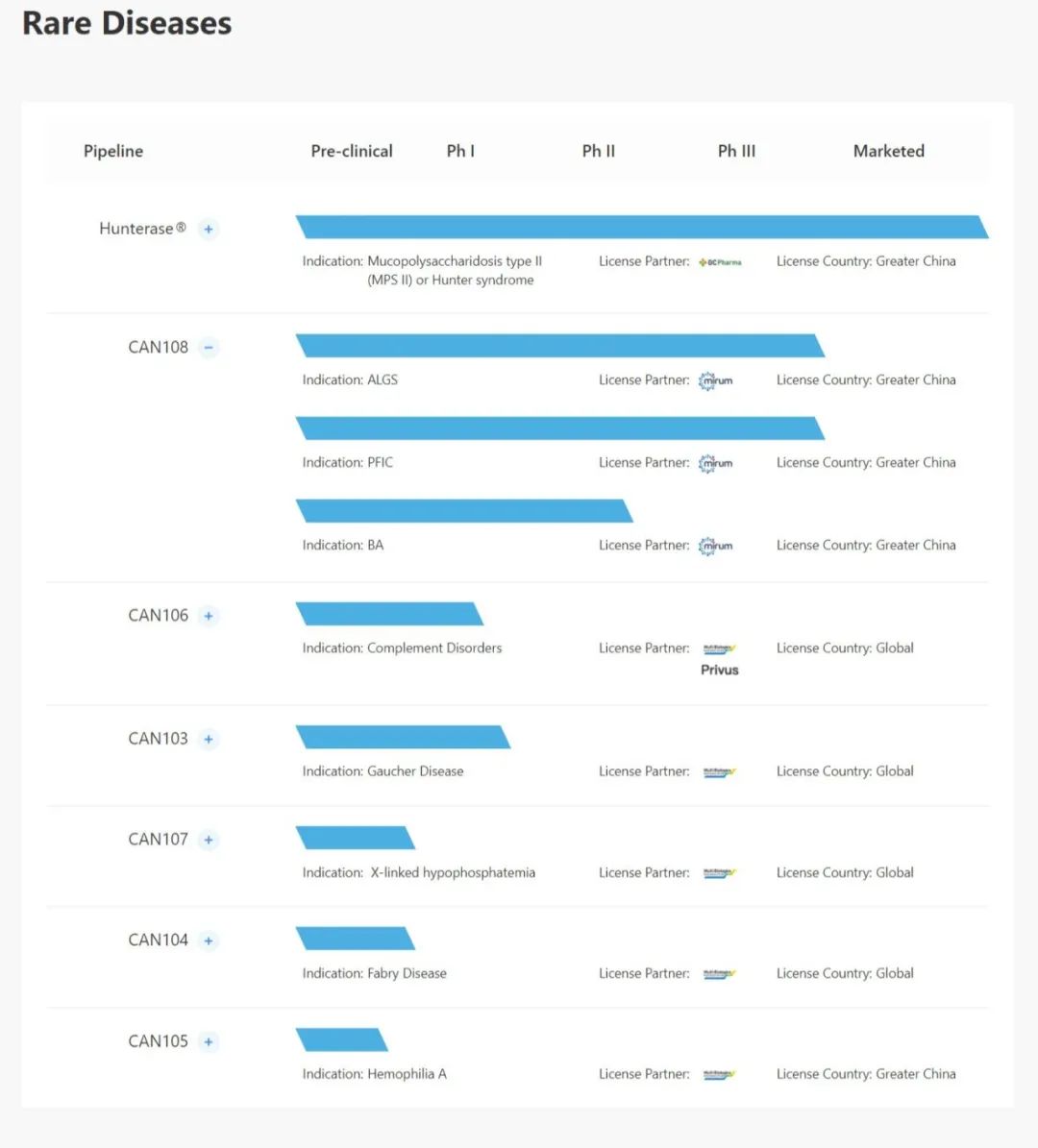
Task: Click the Marketed column header
Action: tap(888, 151)
